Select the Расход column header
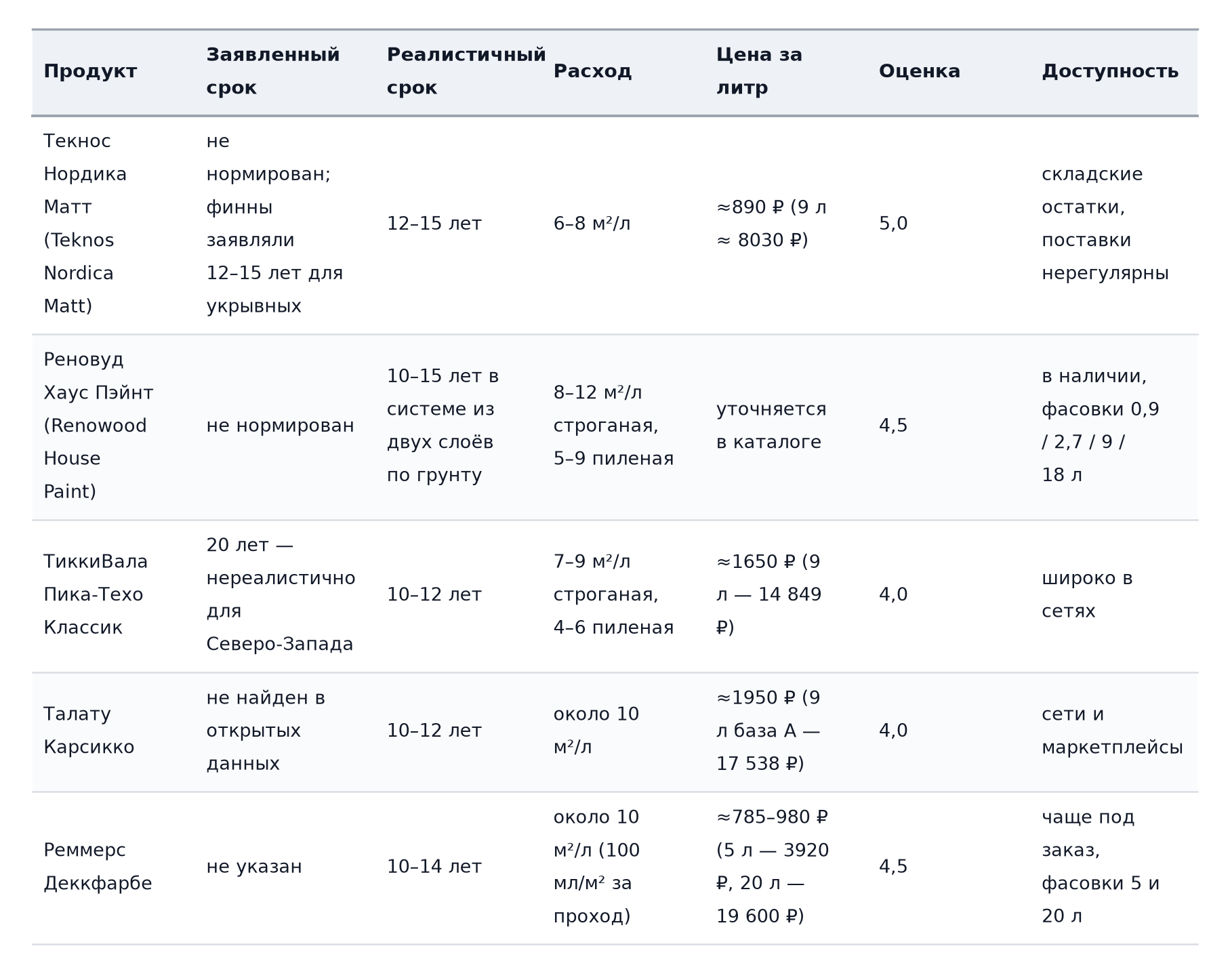Viewport: 1230px width, 980px height. [592, 72]
